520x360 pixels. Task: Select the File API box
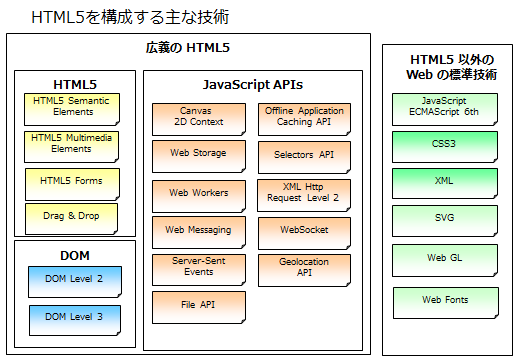coord(199,307)
